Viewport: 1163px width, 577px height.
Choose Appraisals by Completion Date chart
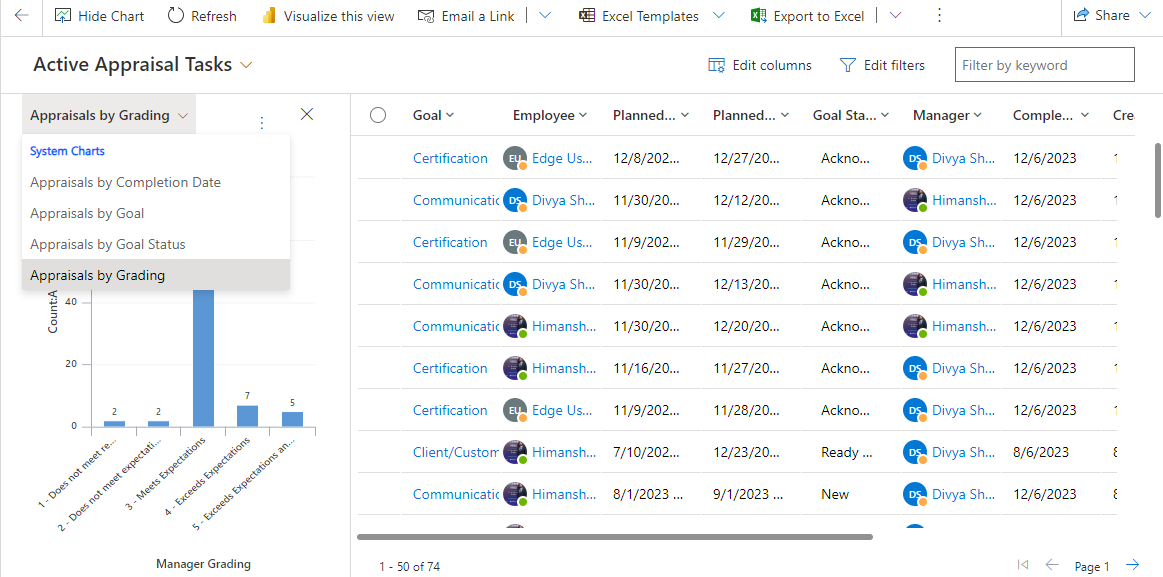(125, 182)
